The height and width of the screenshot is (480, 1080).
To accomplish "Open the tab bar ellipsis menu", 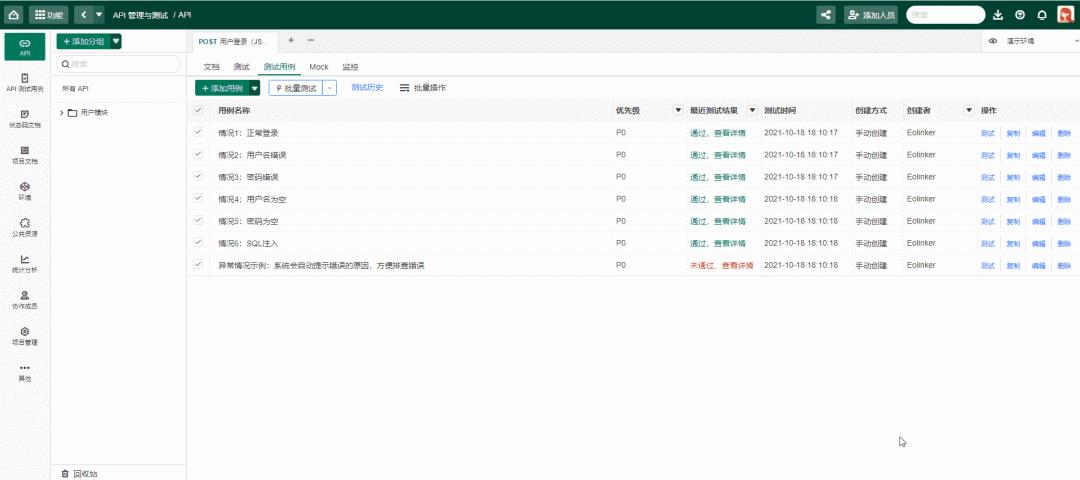I will (x=311, y=41).
